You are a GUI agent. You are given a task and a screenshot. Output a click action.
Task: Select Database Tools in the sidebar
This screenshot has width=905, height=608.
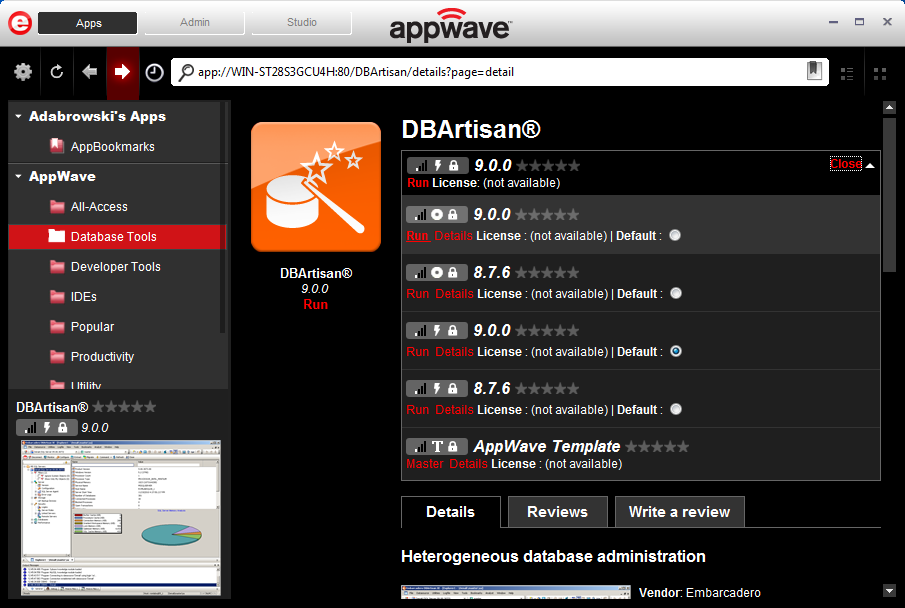pyautogui.click(x=118, y=236)
